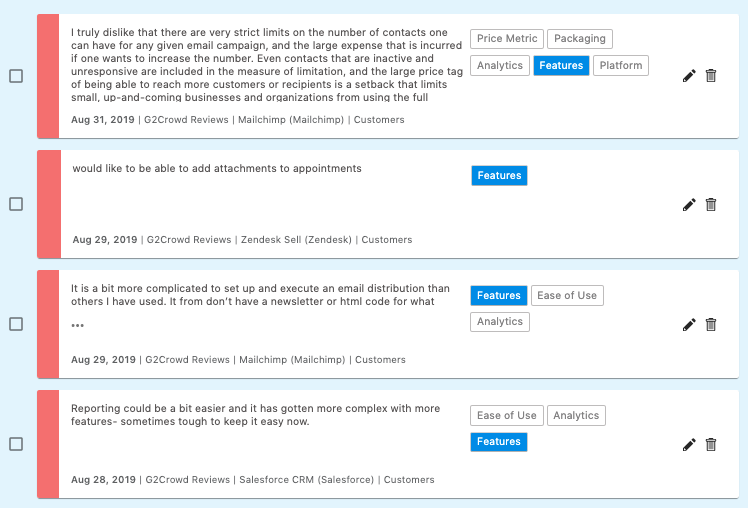Toggle the Platform tag
The width and height of the screenshot is (748, 508).
click(621, 66)
